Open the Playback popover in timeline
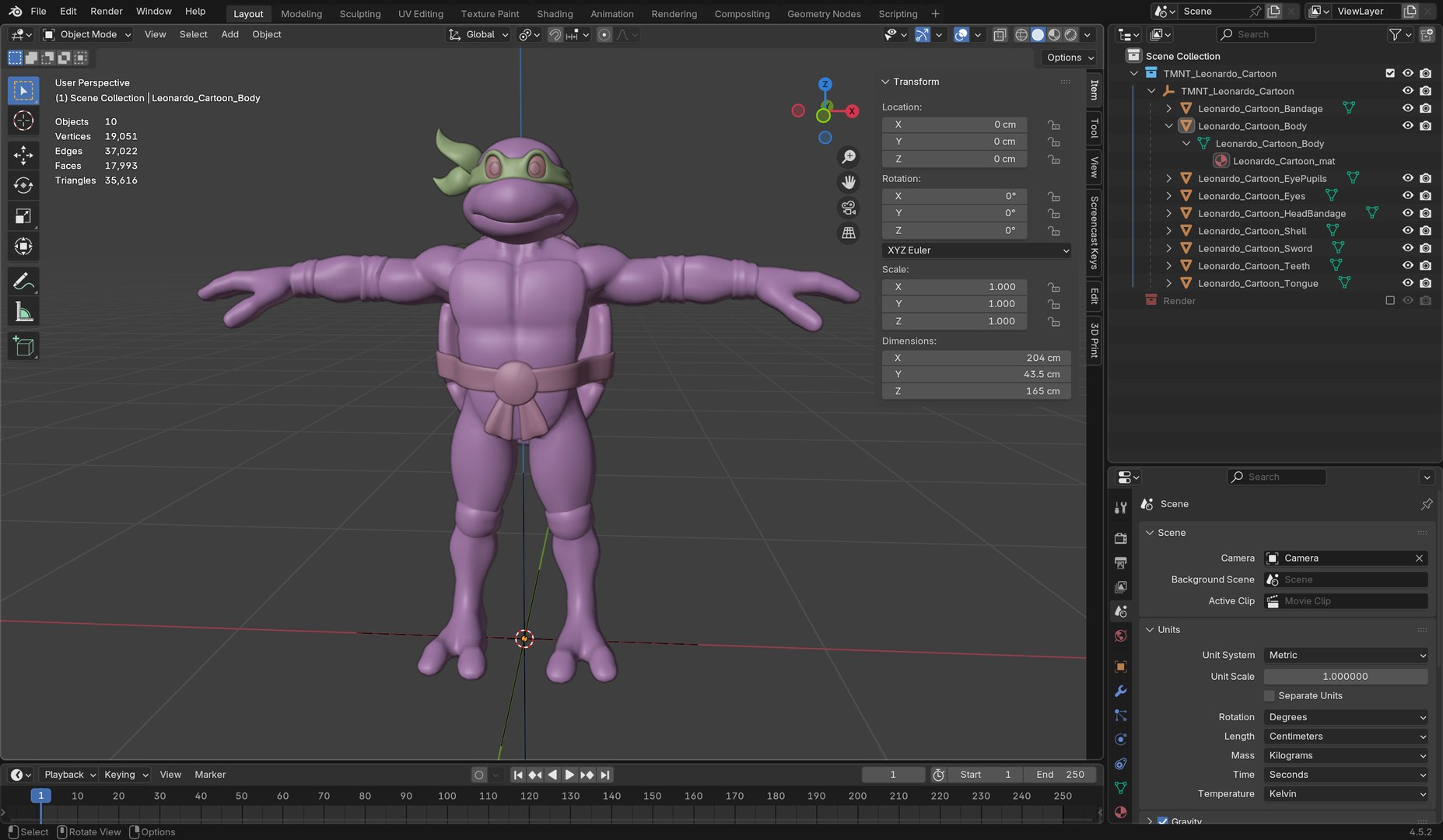Image resolution: width=1443 pixels, height=840 pixels. tap(68, 775)
